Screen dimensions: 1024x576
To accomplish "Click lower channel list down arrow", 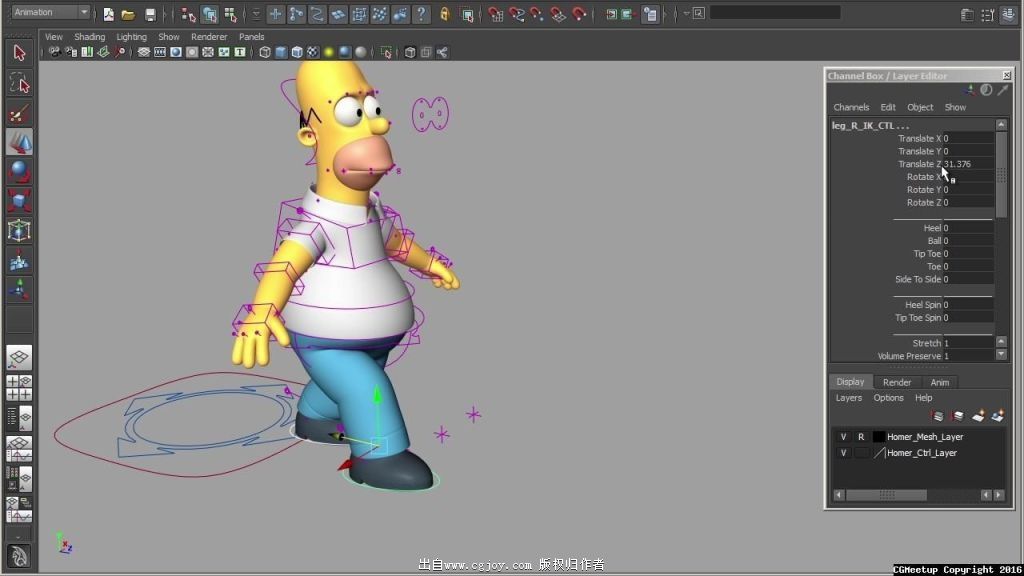I will pyautogui.click(x=1001, y=355).
